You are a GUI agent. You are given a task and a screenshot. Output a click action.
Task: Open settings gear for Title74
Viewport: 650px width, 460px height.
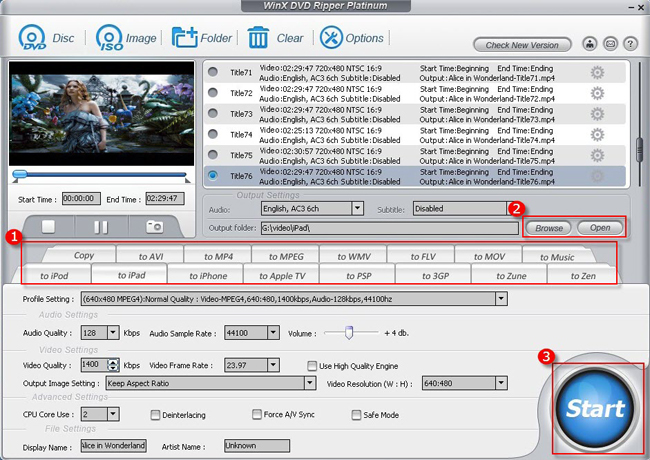597,135
